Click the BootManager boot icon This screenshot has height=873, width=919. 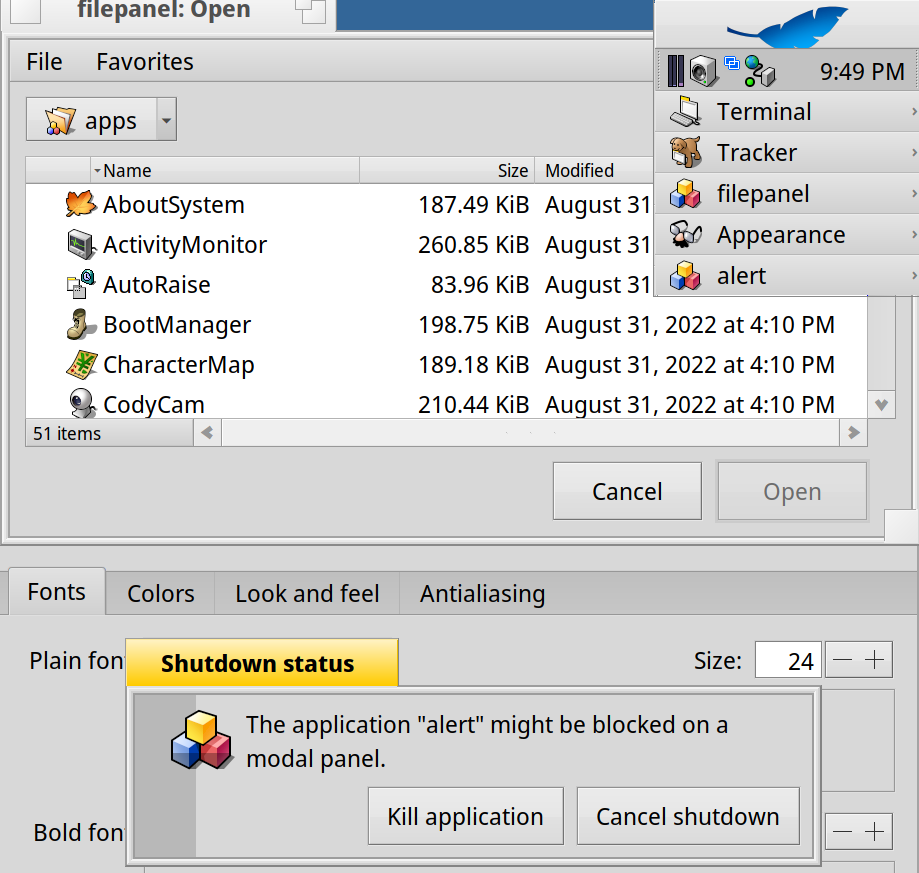pyautogui.click(x=80, y=325)
